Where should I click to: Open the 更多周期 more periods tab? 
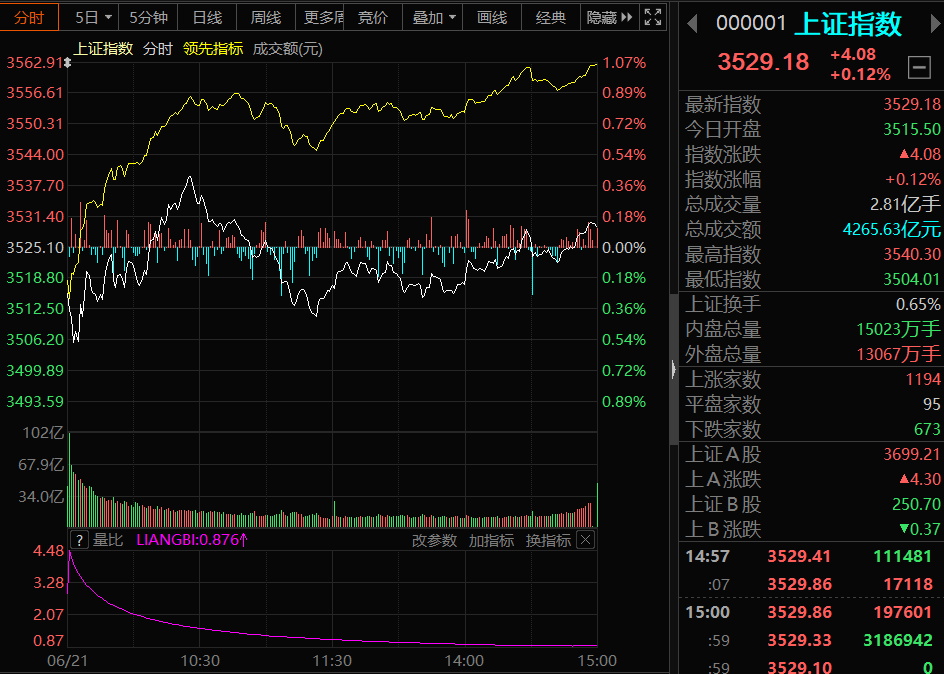320,17
